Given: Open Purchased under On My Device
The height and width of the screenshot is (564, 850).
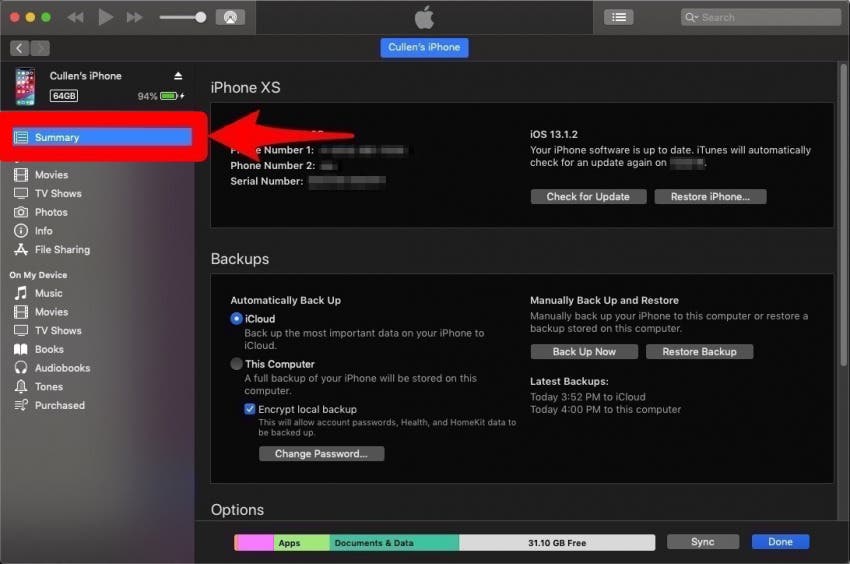Looking at the screenshot, I should coord(60,406).
